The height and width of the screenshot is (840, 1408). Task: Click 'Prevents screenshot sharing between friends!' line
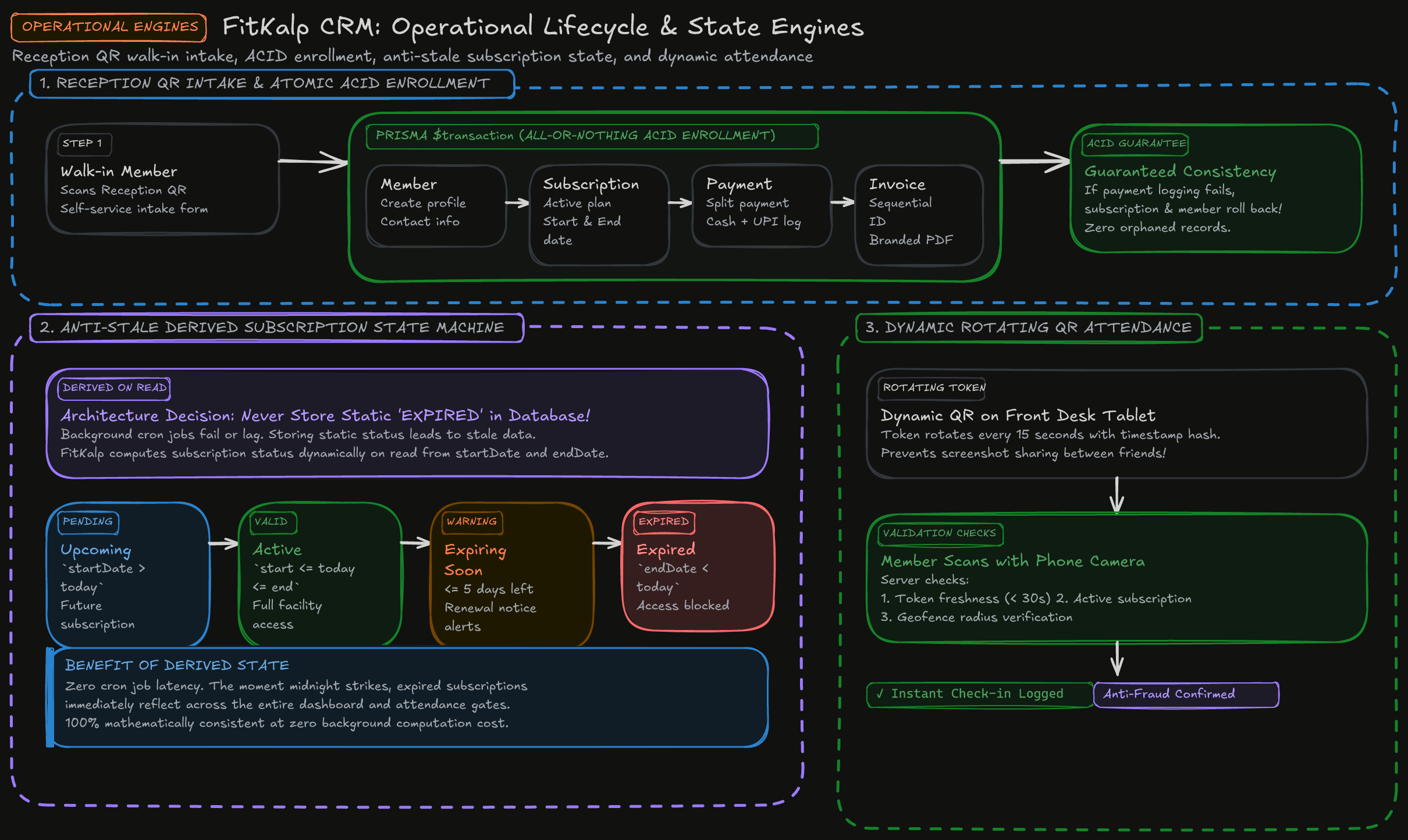[x=1023, y=453]
